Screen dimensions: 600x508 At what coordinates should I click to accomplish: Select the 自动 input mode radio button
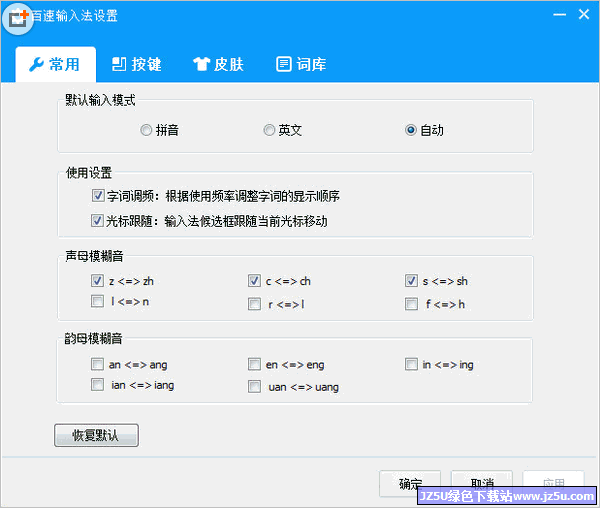(411, 130)
